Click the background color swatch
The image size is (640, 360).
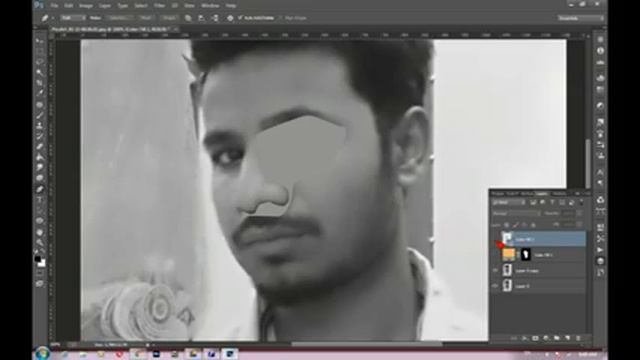point(42,264)
